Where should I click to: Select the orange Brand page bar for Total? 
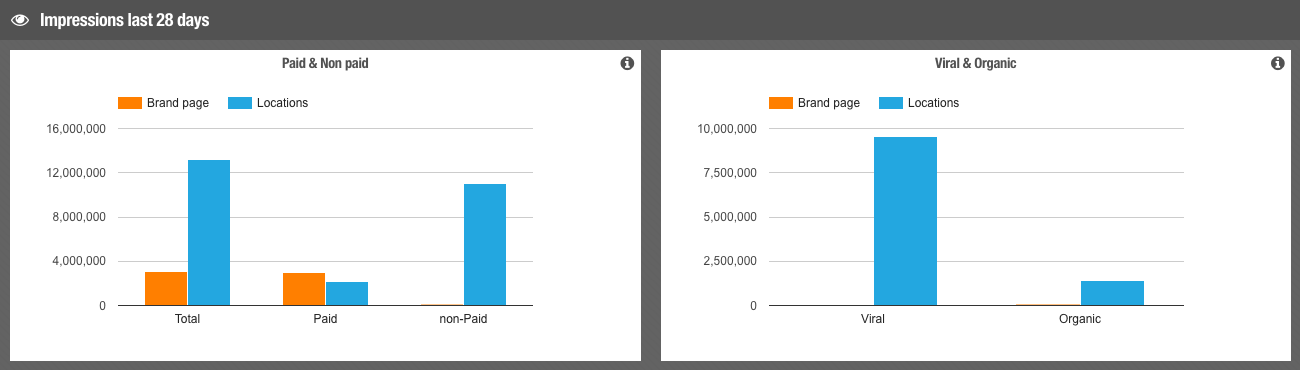click(x=166, y=288)
